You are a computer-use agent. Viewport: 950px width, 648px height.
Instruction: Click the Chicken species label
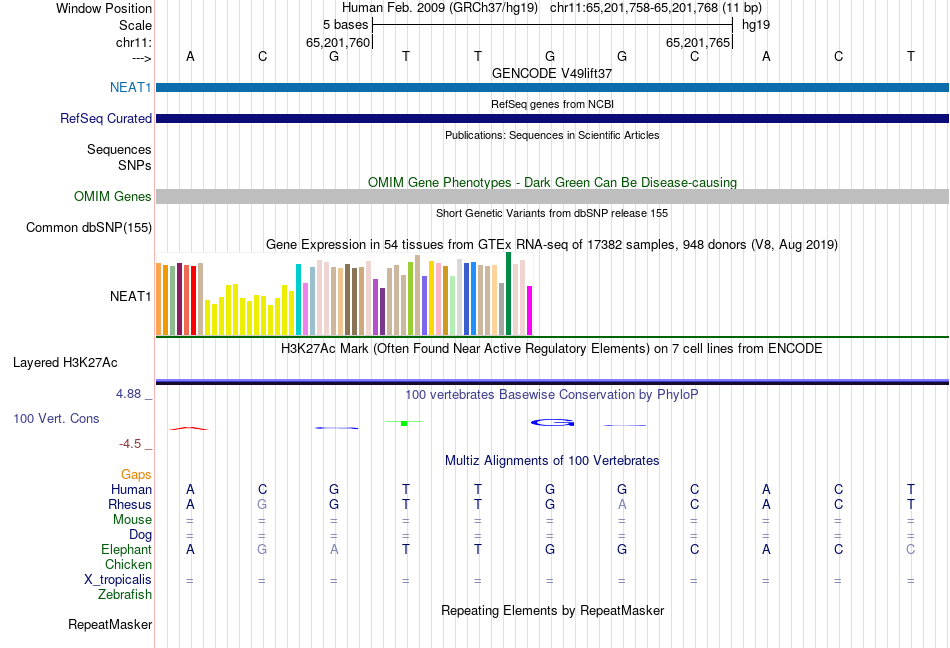click(x=128, y=564)
